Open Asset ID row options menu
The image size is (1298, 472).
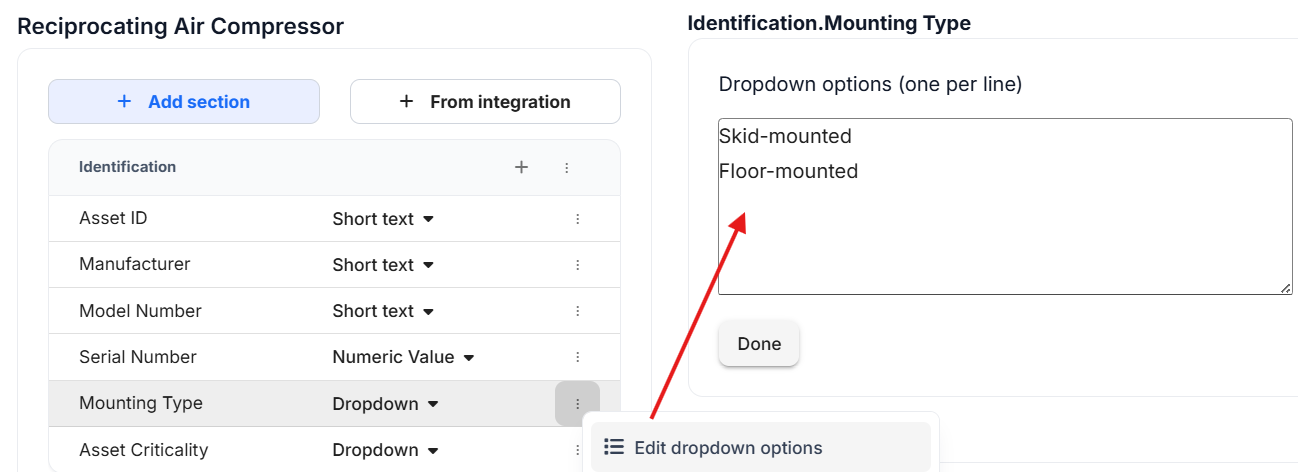(577, 219)
